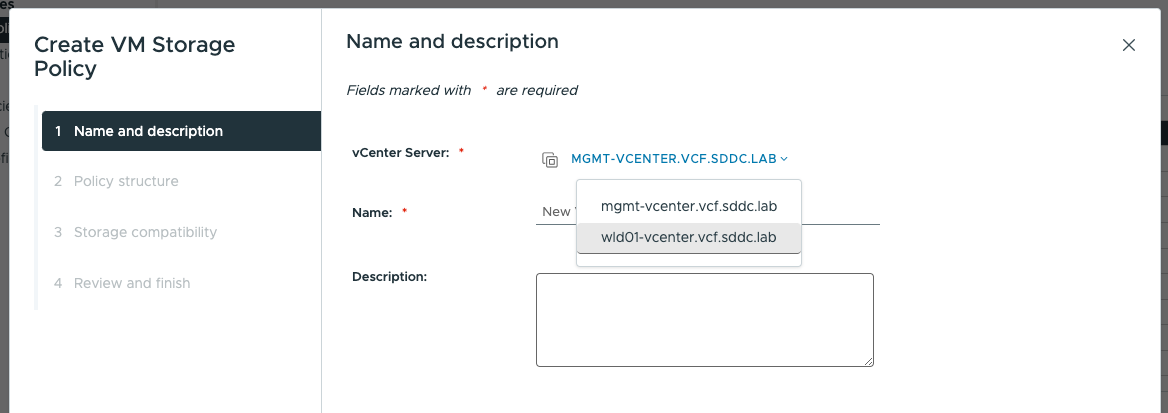
Task: Click the Name and description page heading
Action: [452, 42]
